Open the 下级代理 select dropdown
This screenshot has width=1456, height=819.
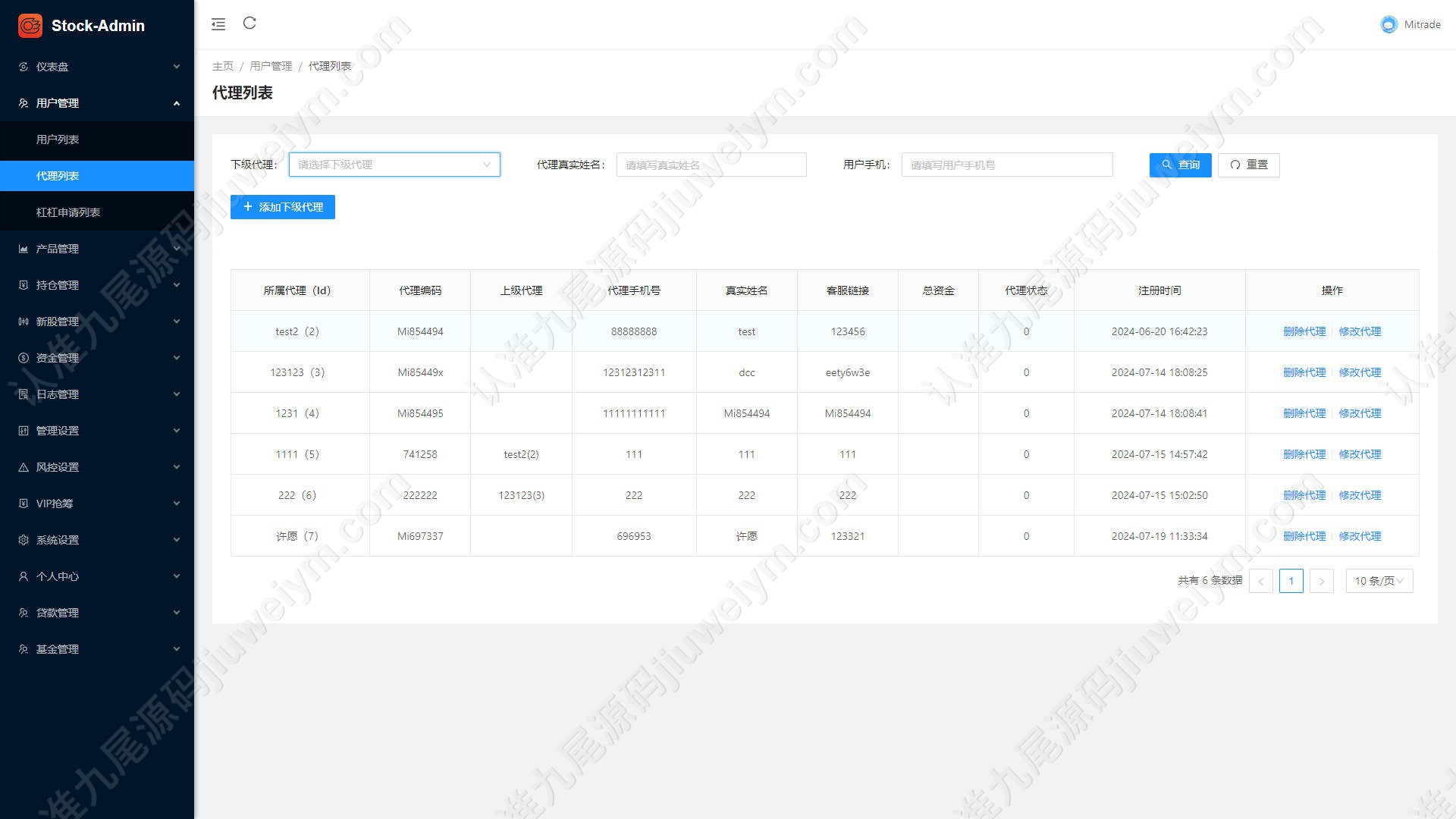pos(394,165)
